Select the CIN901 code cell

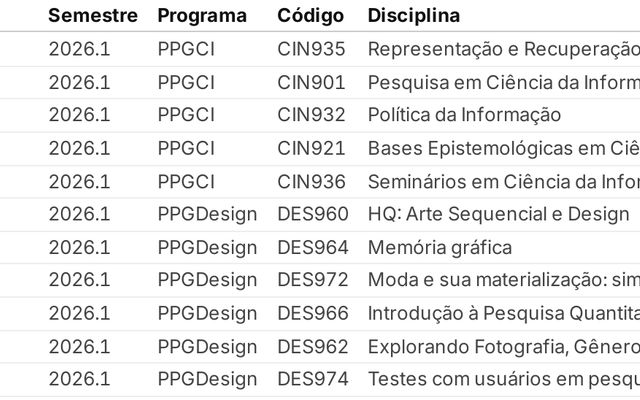(311, 82)
